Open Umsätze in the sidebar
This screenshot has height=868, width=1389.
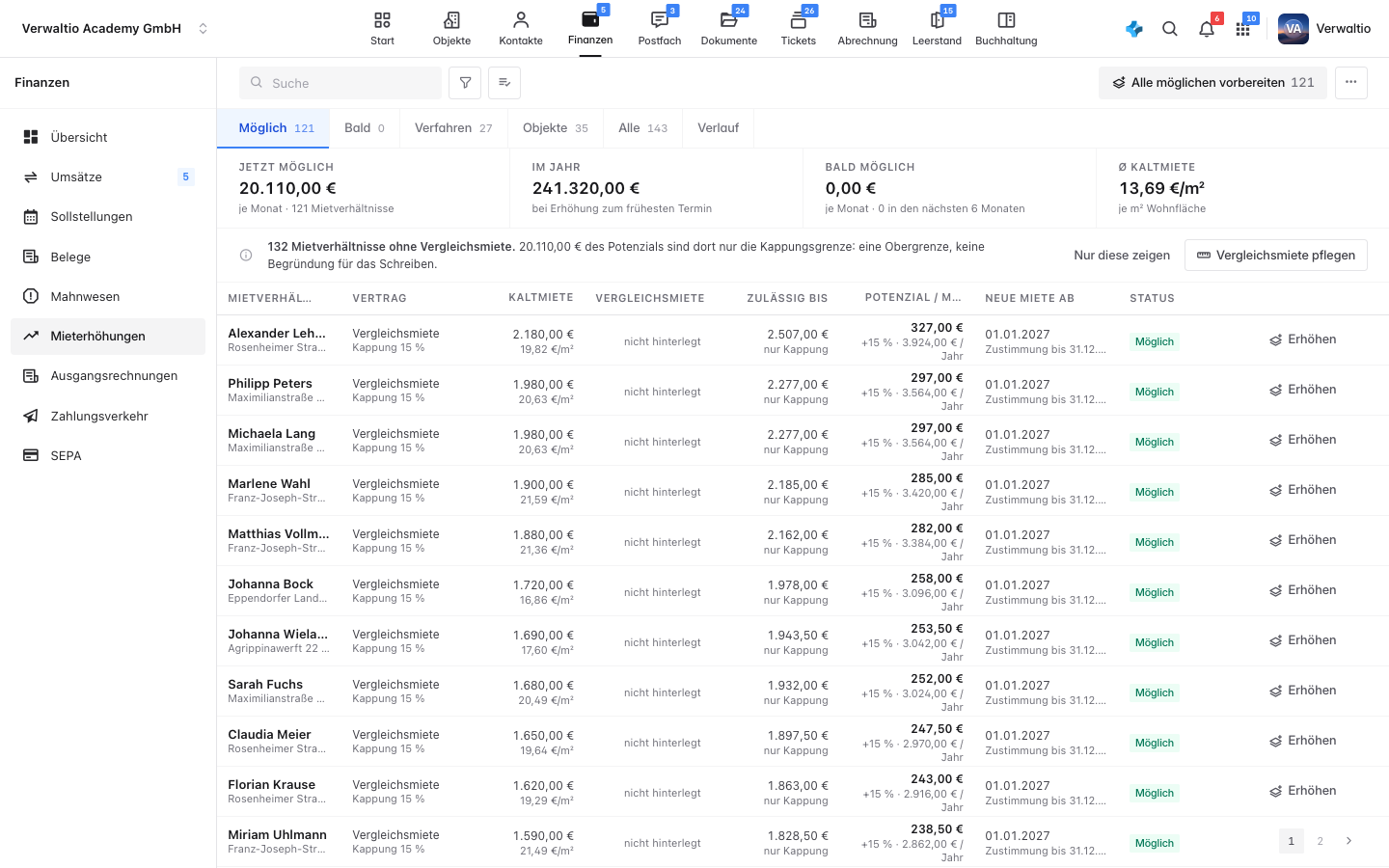(x=108, y=176)
